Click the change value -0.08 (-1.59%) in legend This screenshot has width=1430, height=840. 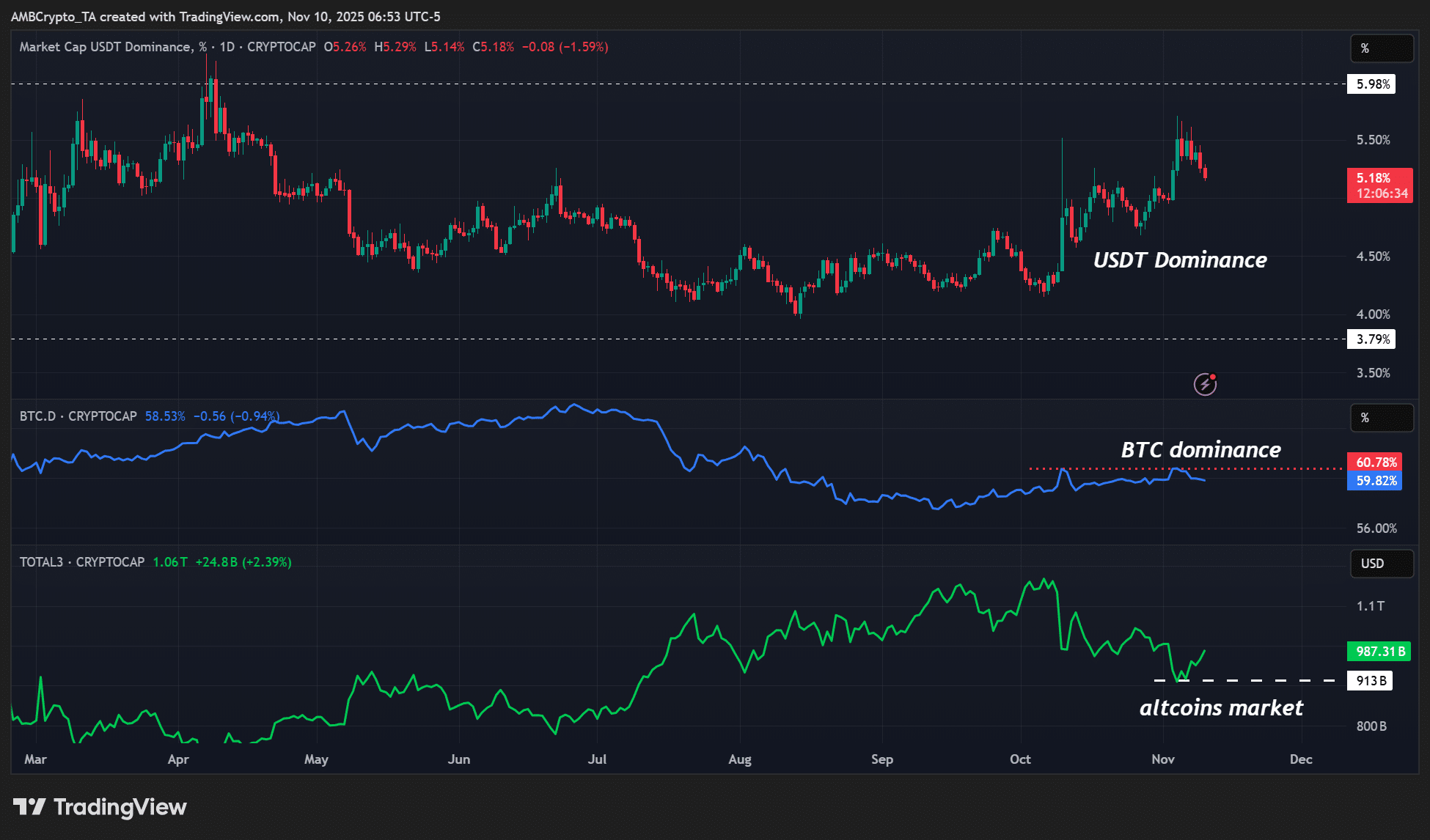click(x=565, y=46)
